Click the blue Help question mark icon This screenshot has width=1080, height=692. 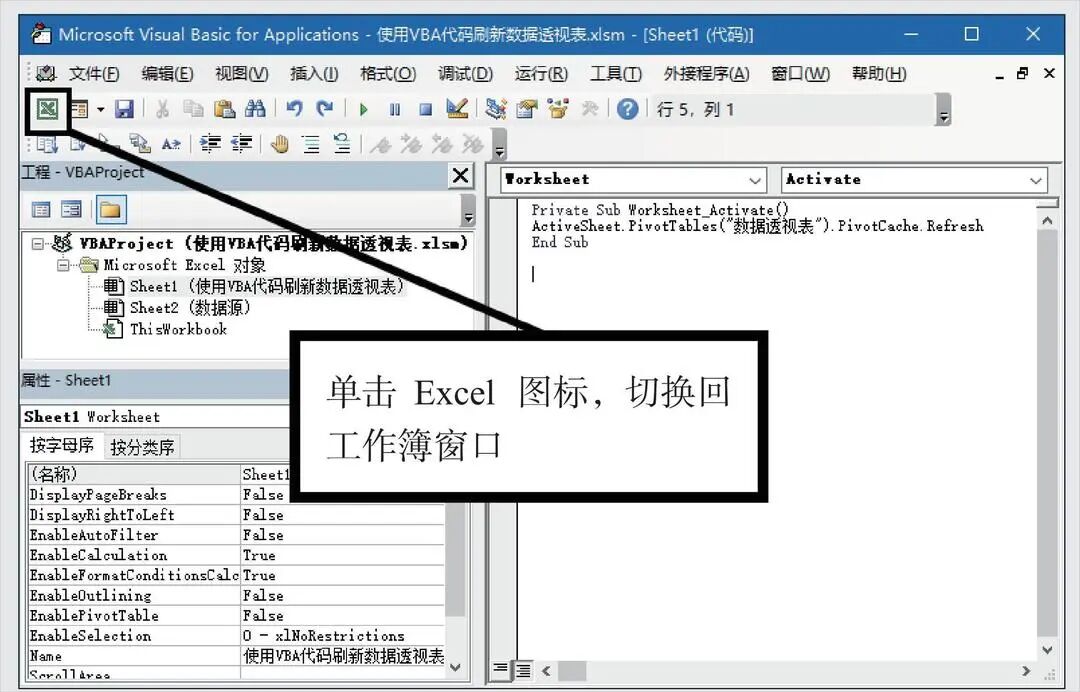coord(627,109)
